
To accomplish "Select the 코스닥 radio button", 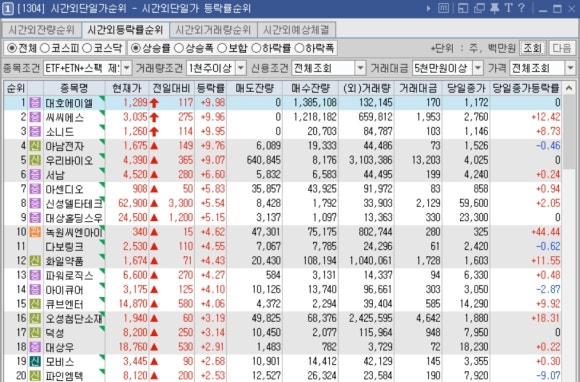I will pos(87,48).
